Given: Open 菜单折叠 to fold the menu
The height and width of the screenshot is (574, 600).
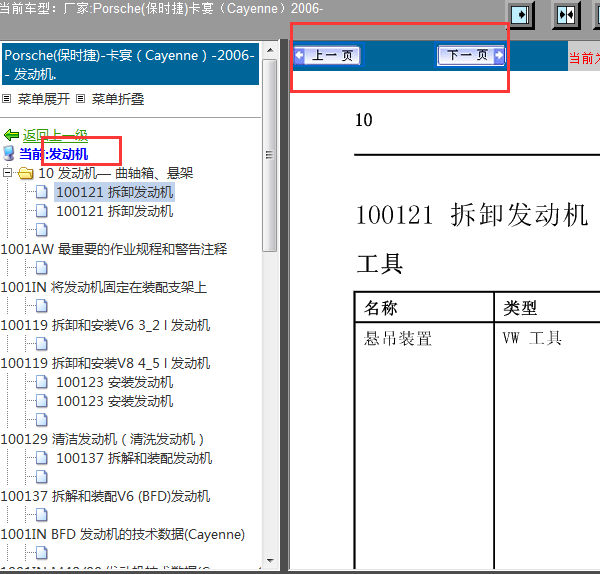Looking at the screenshot, I should click(117, 99).
